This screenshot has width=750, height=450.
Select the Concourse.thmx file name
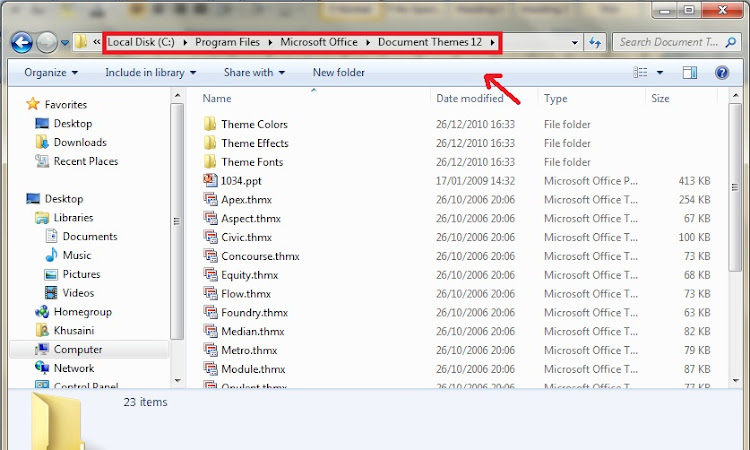(260, 256)
